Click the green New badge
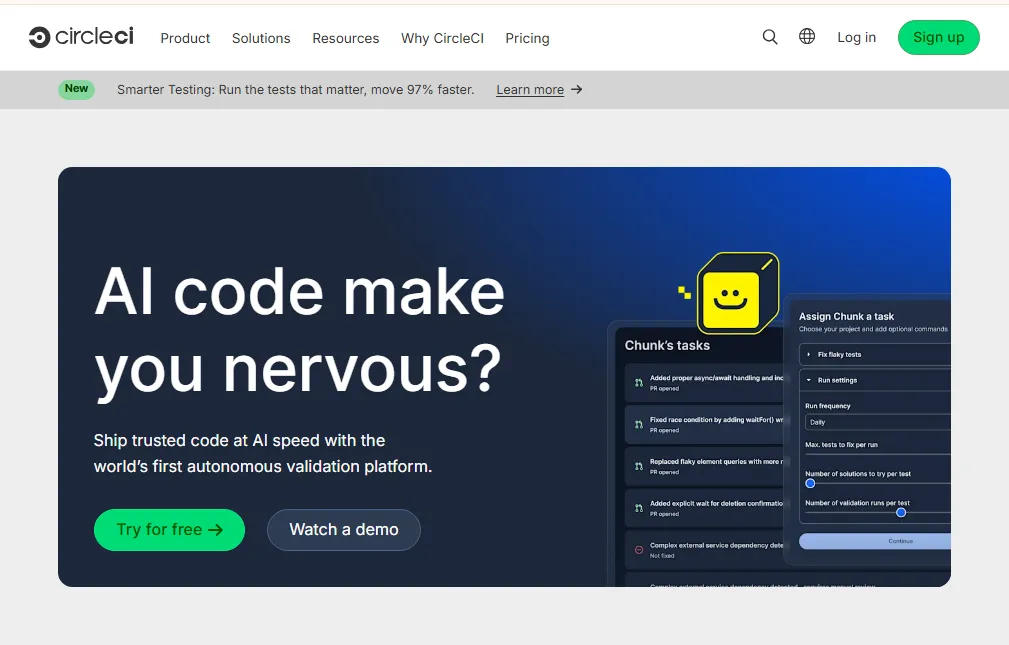 click(77, 89)
